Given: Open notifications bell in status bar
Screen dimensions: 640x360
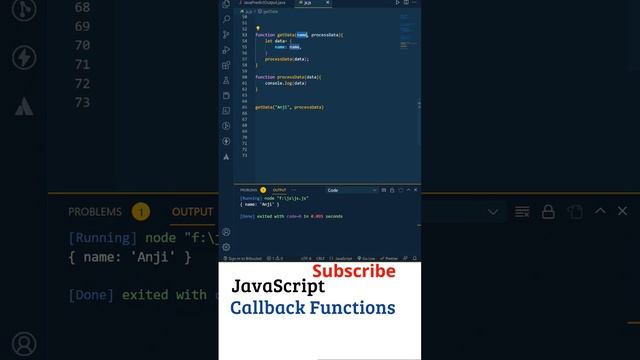Looking at the screenshot, I should (415, 258).
